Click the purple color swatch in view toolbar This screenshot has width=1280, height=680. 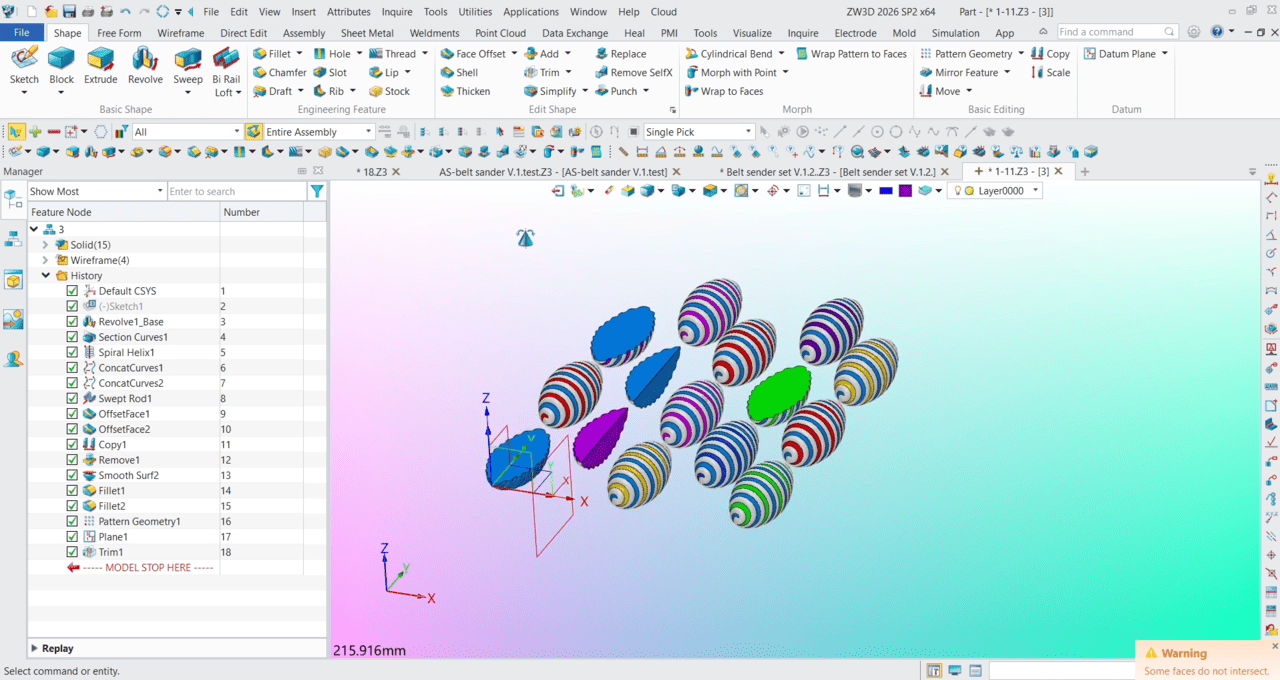[x=905, y=191]
